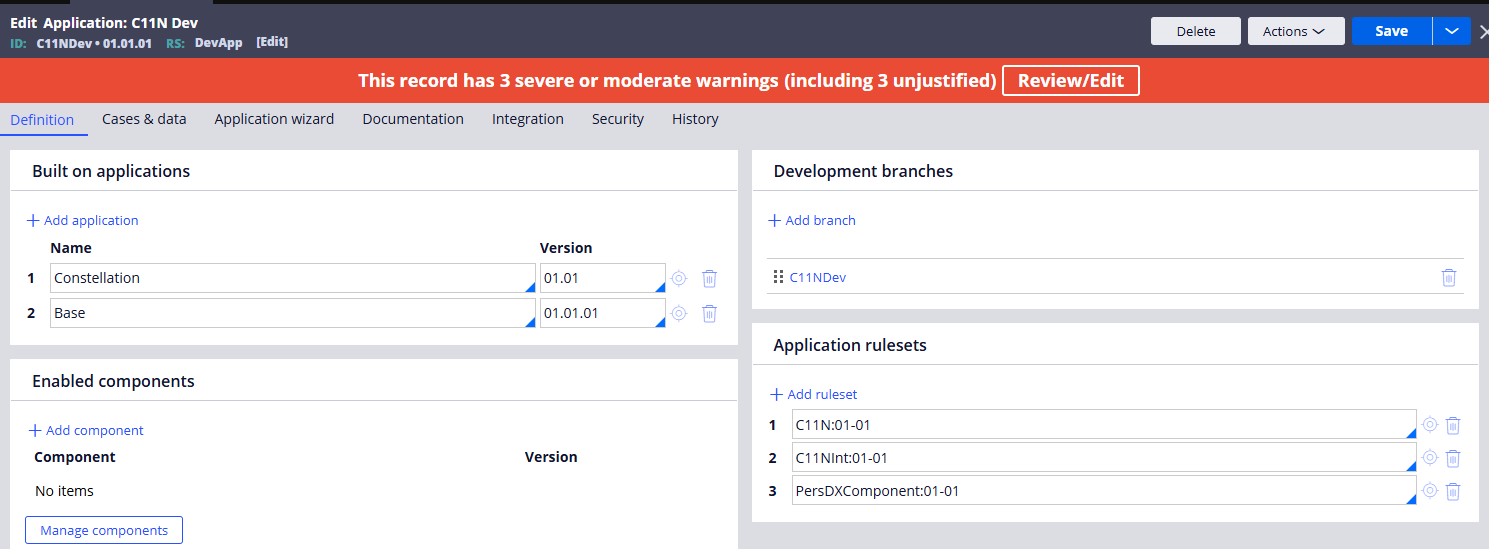Viewport: 1489px width, 549px height.
Task: Delete the Base built-on application row
Action: pos(709,313)
